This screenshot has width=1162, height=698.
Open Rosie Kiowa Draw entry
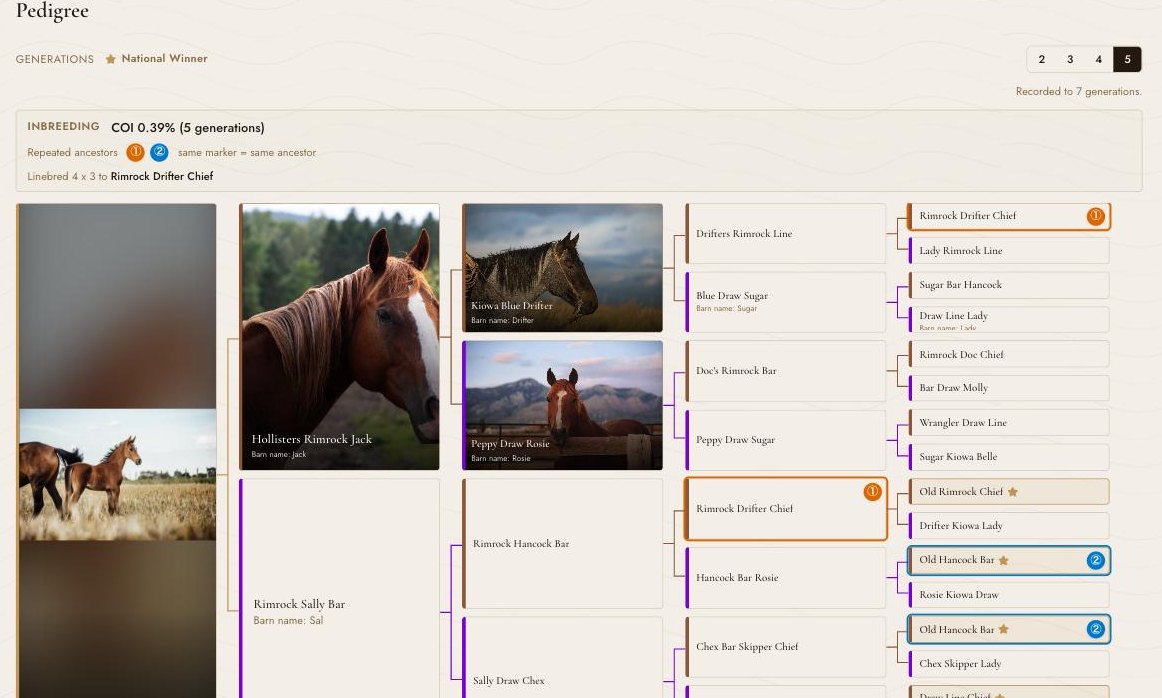pyautogui.click(x=1009, y=594)
